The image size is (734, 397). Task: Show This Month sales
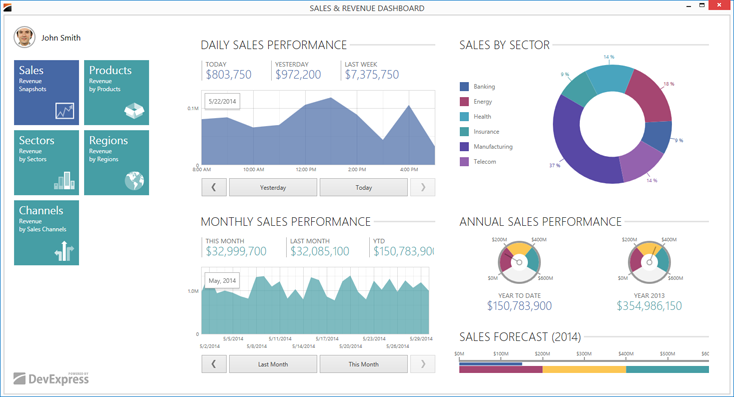click(x=364, y=364)
